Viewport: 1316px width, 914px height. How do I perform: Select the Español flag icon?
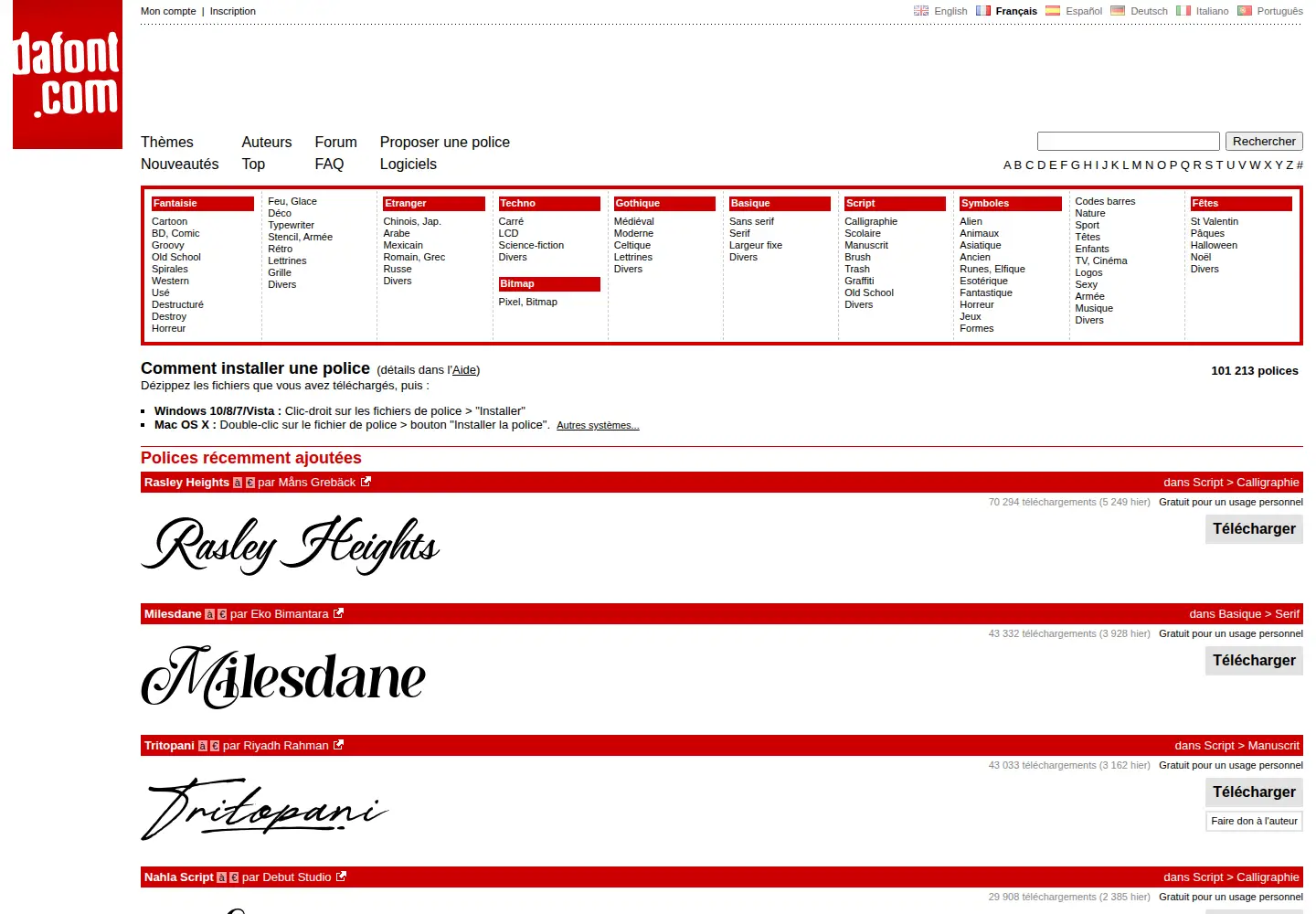pos(1053,11)
